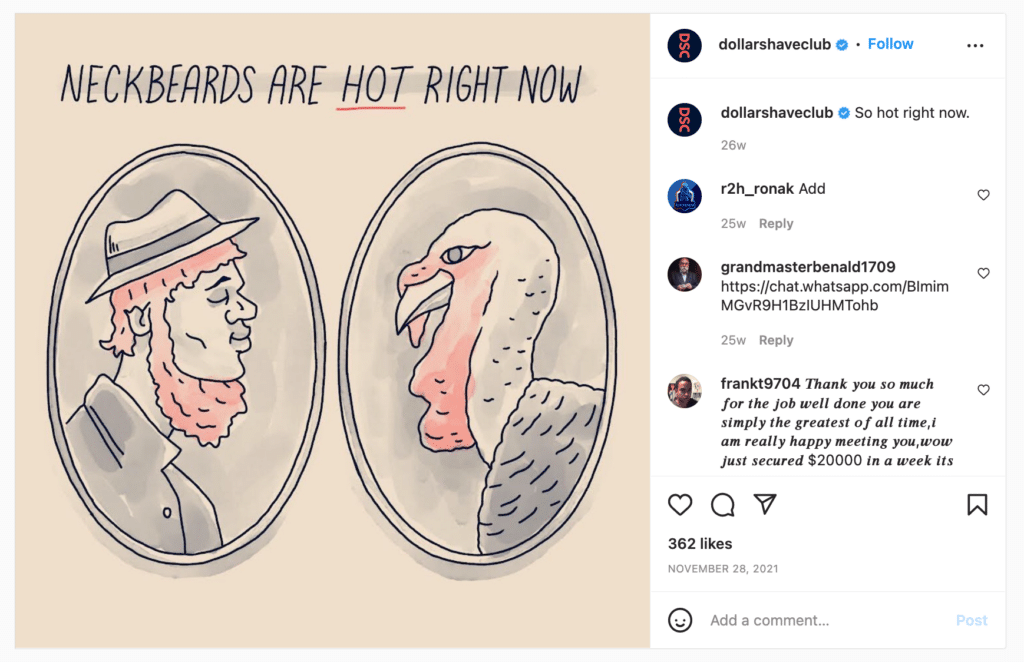Share post via paper plane icon

(x=765, y=505)
